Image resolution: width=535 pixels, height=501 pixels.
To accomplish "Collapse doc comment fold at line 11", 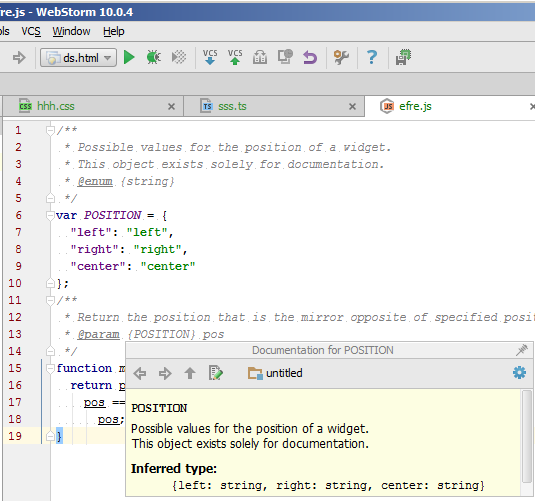I will [x=50, y=300].
